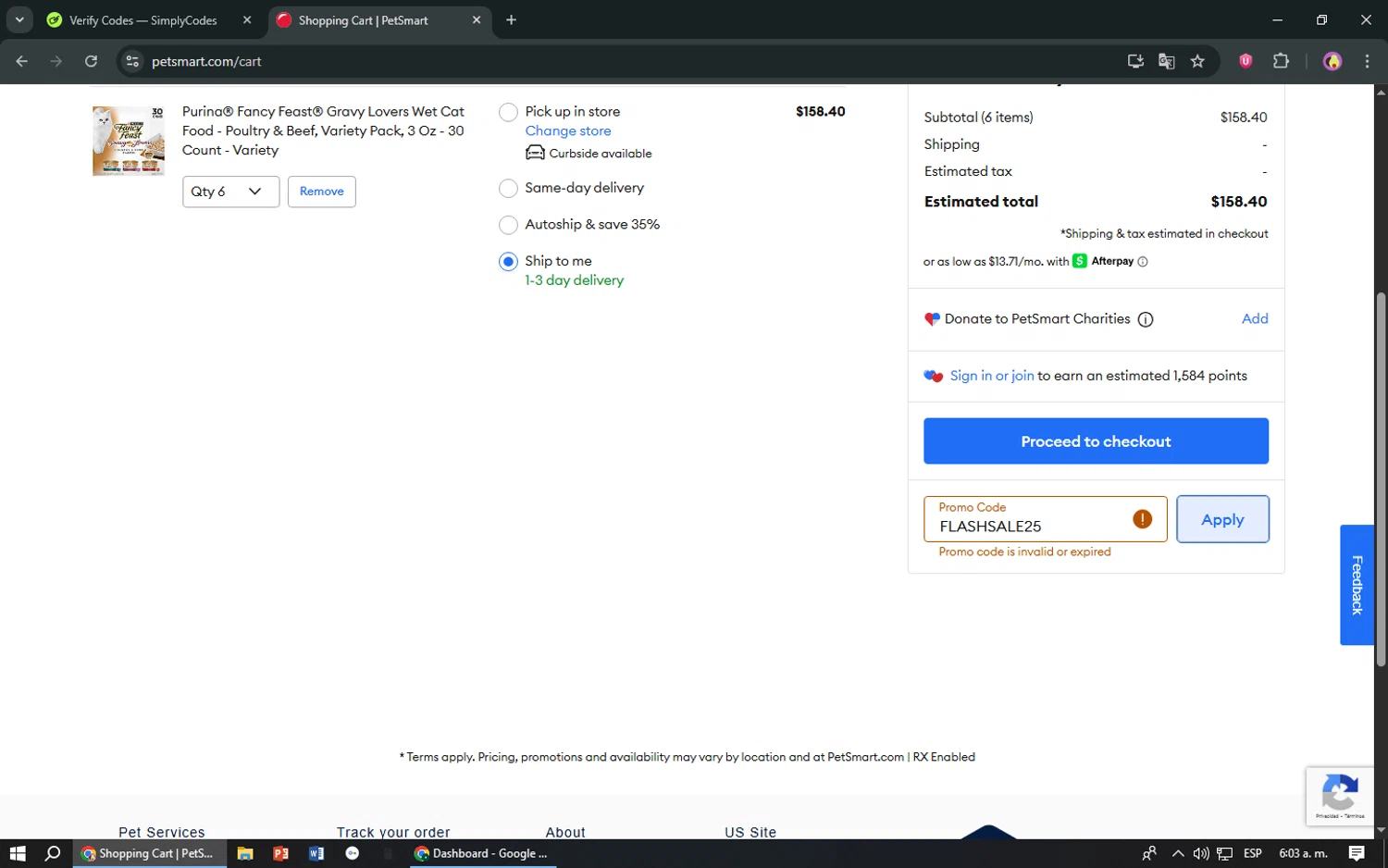Open the ESP language indicator
This screenshot has width=1388, height=868.
point(1253,853)
